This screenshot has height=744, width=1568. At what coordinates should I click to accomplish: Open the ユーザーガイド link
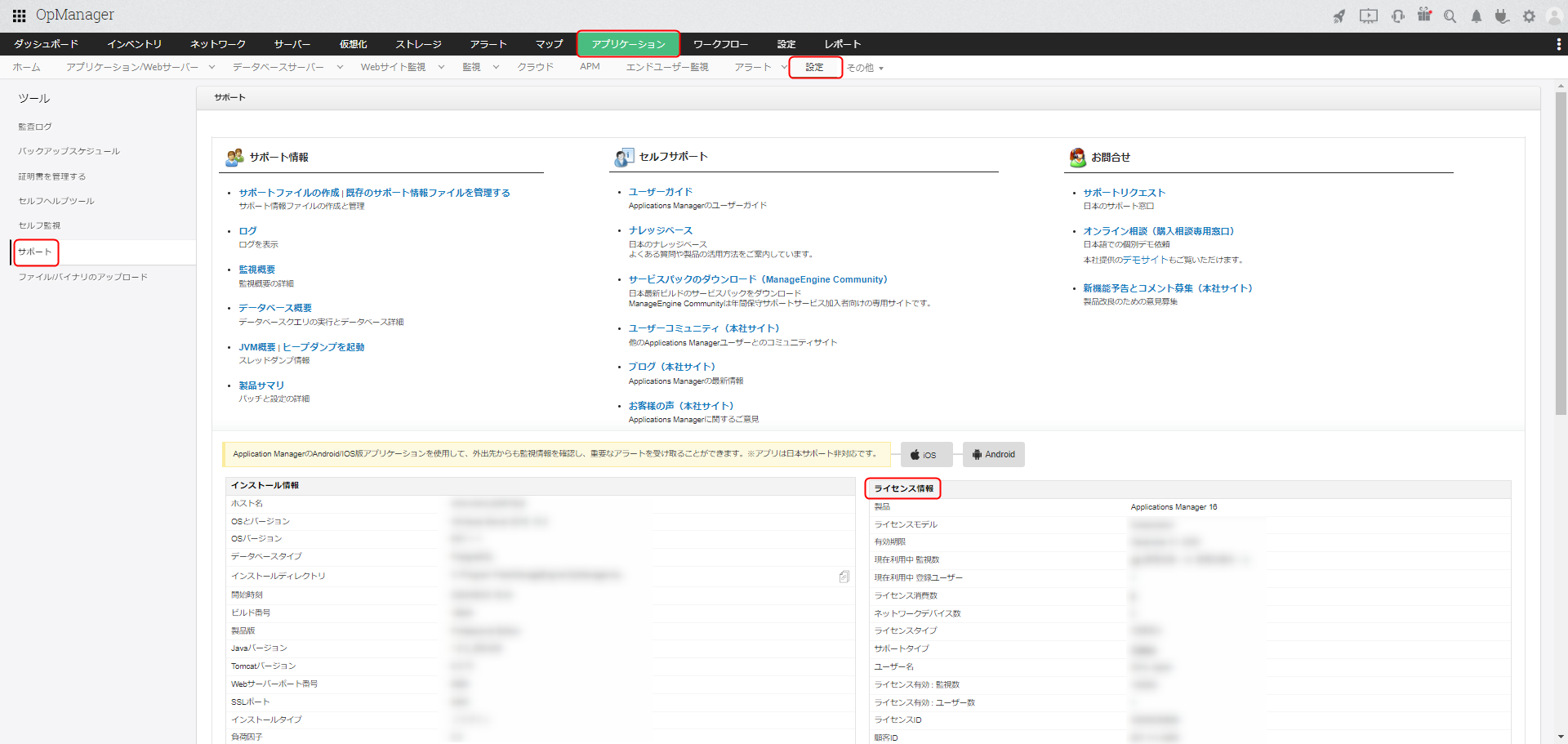click(661, 192)
